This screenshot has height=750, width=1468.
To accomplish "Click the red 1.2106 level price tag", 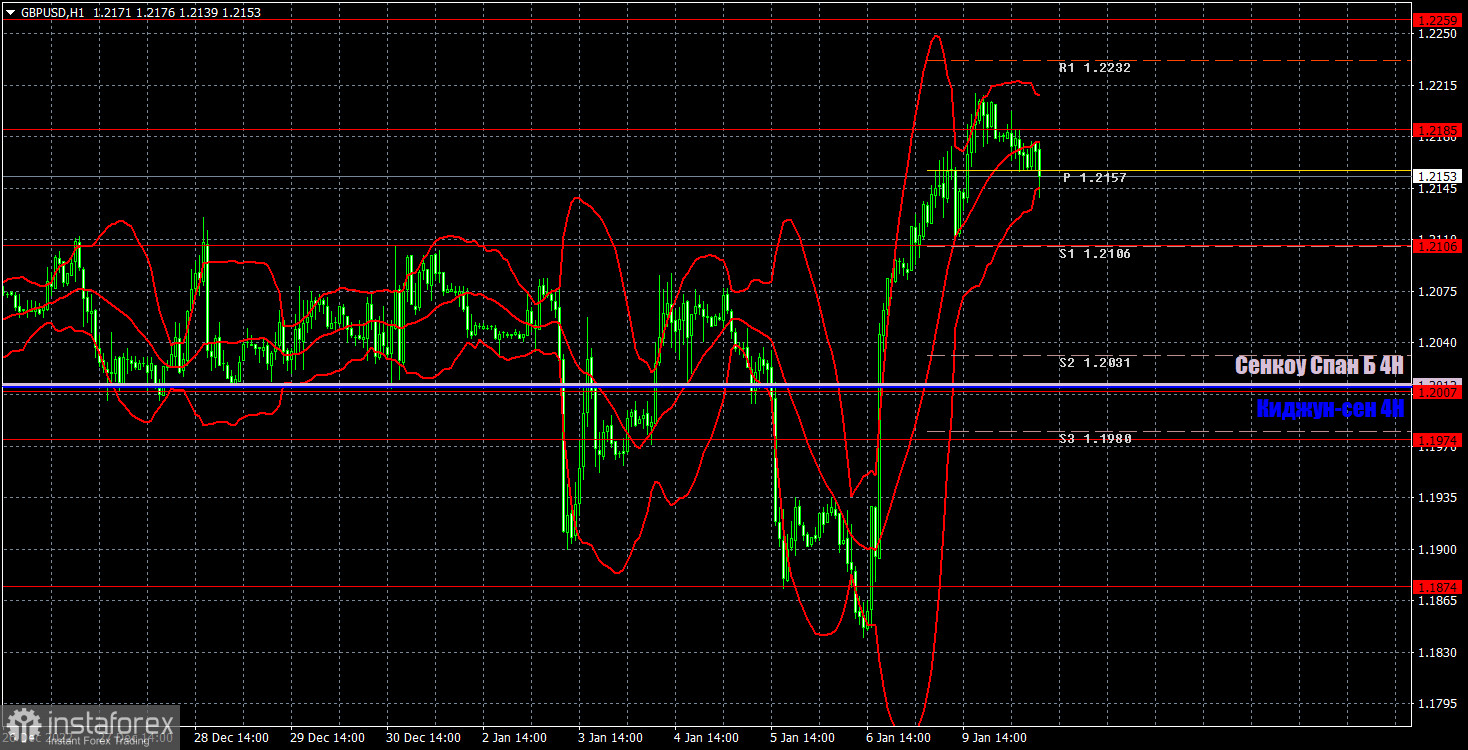I will 1437,245.
